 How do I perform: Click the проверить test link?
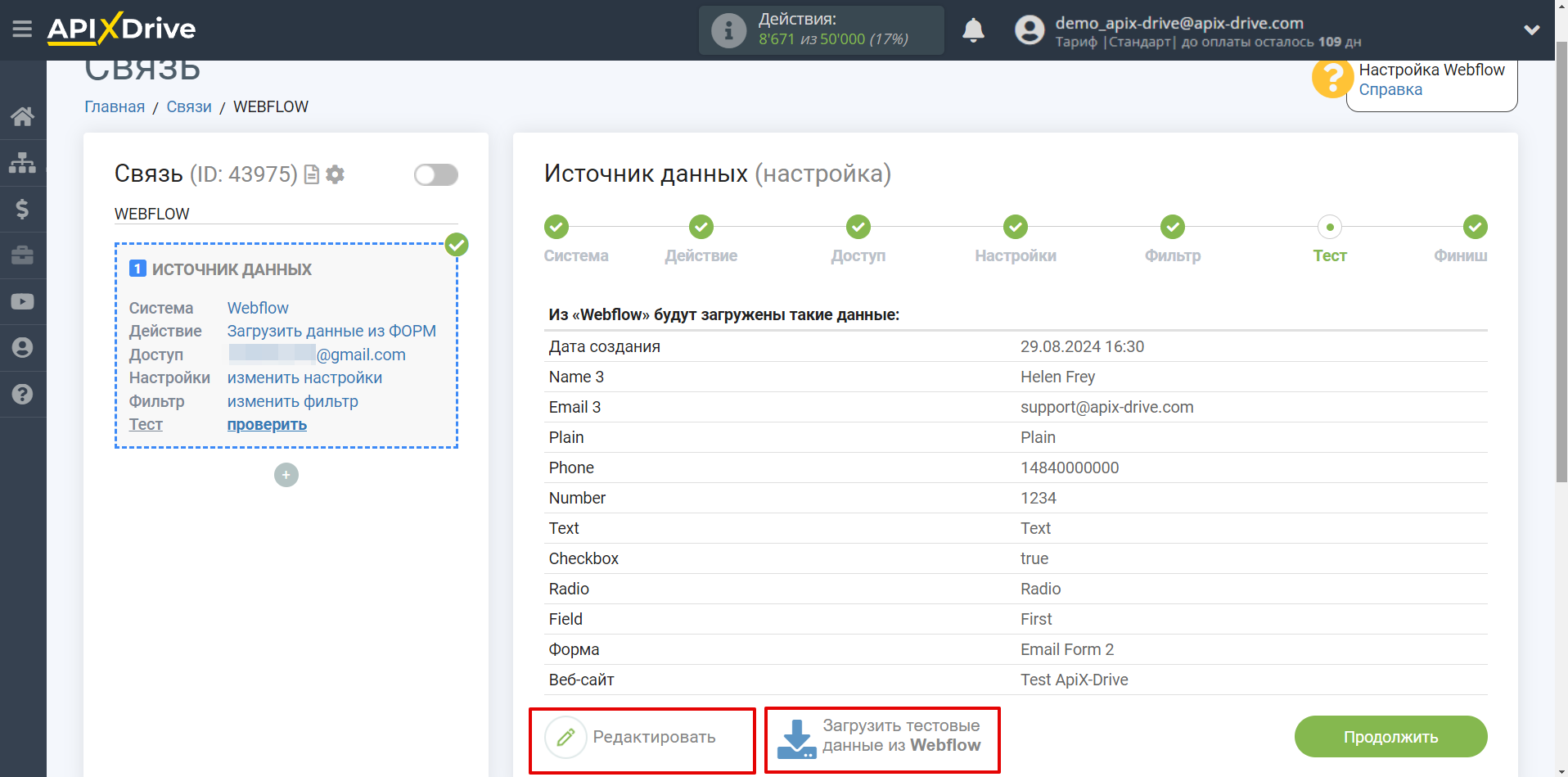click(x=267, y=424)
